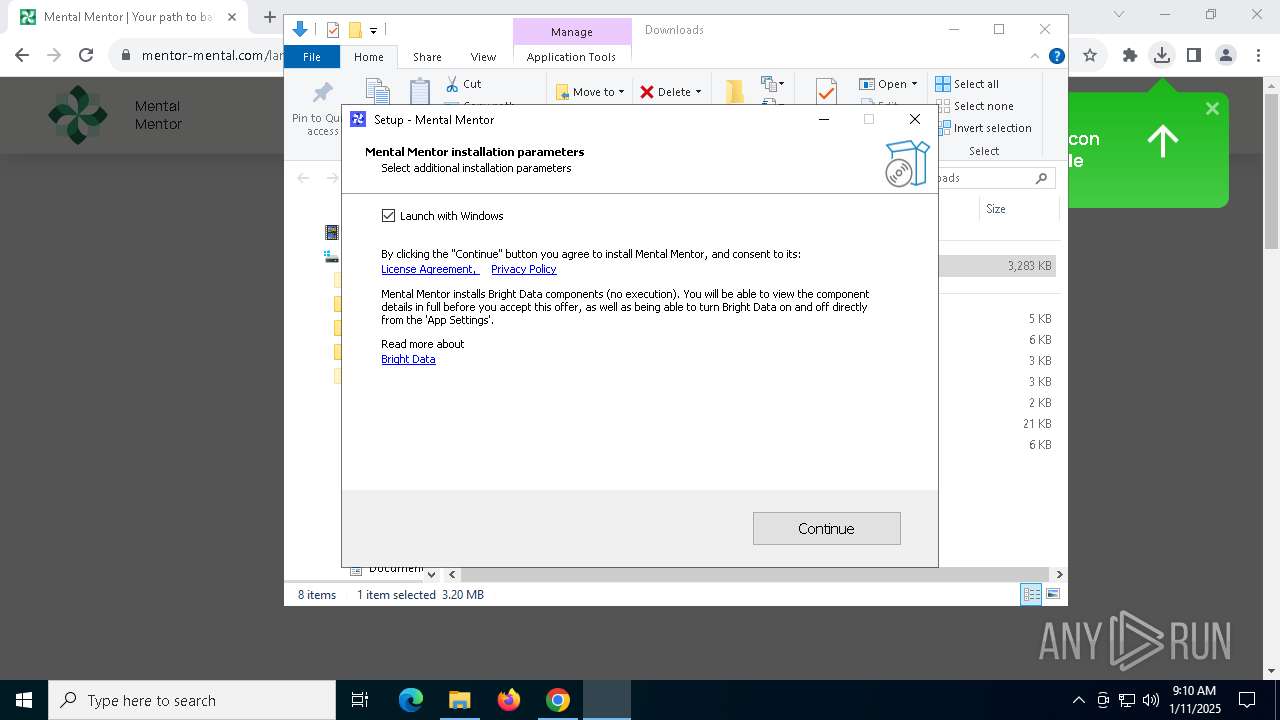The height and width of the screenshot is (720, 1280).
Task: Reload the page in Chrome
Action: (86, 55)
